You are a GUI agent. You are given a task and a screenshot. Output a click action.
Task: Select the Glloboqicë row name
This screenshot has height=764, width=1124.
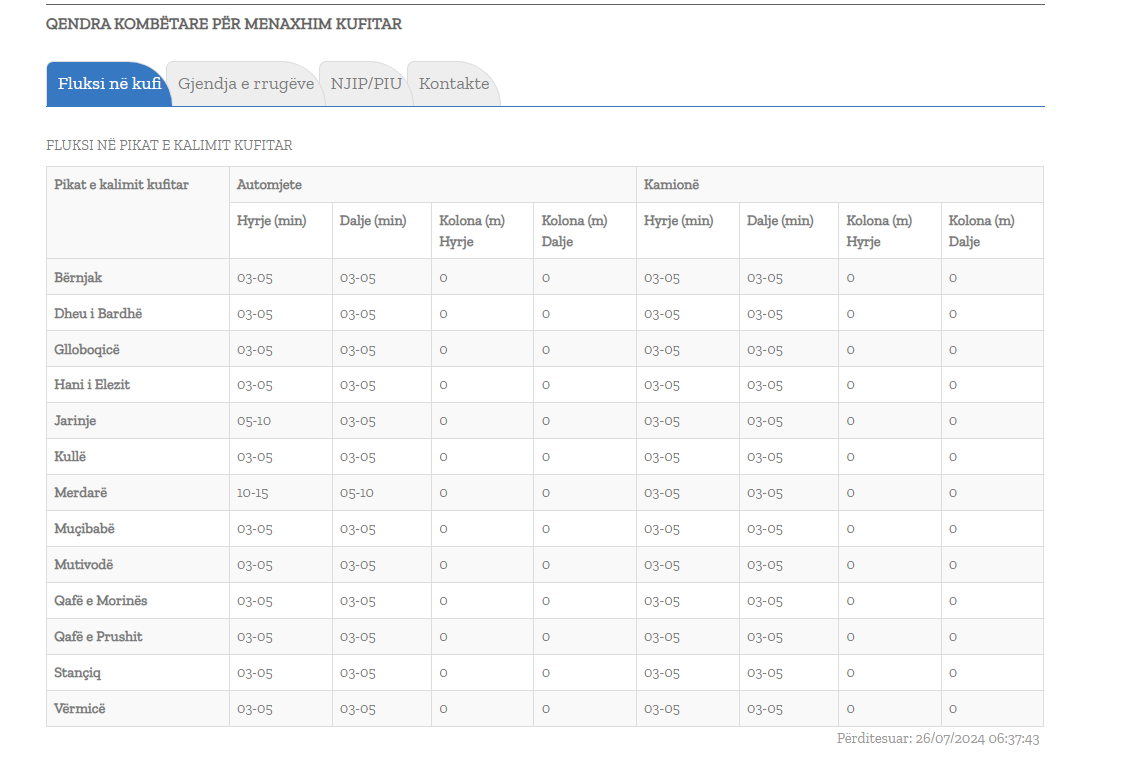point(87,350)
